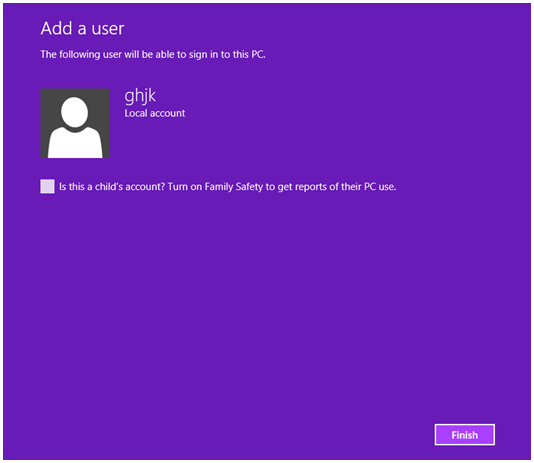Click the Add a user heading

82,28
